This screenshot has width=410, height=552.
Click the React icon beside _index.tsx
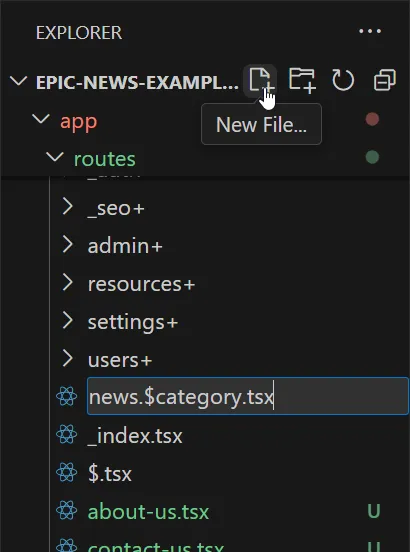67,435
